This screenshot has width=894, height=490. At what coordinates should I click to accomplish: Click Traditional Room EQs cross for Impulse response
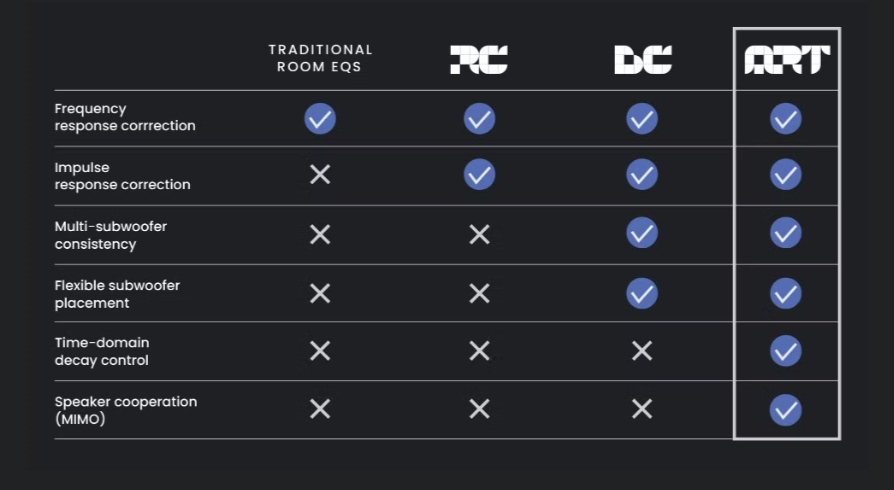(320, 175)
